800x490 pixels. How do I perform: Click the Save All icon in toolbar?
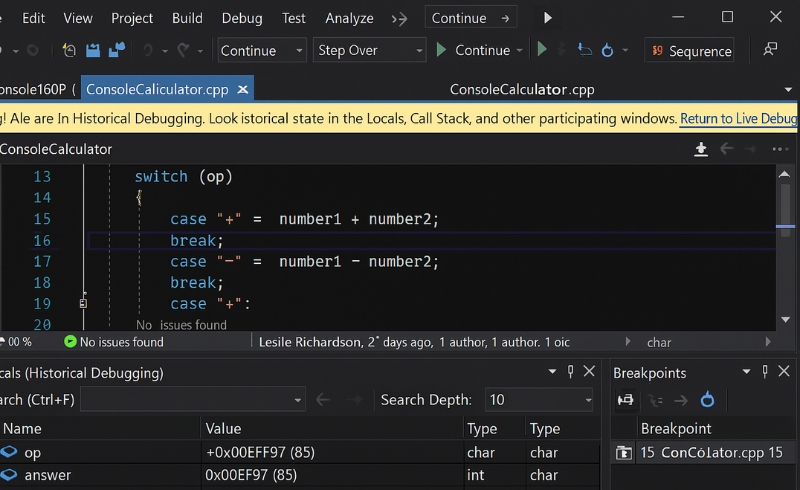pyautogui.click(x=117, y=50)
